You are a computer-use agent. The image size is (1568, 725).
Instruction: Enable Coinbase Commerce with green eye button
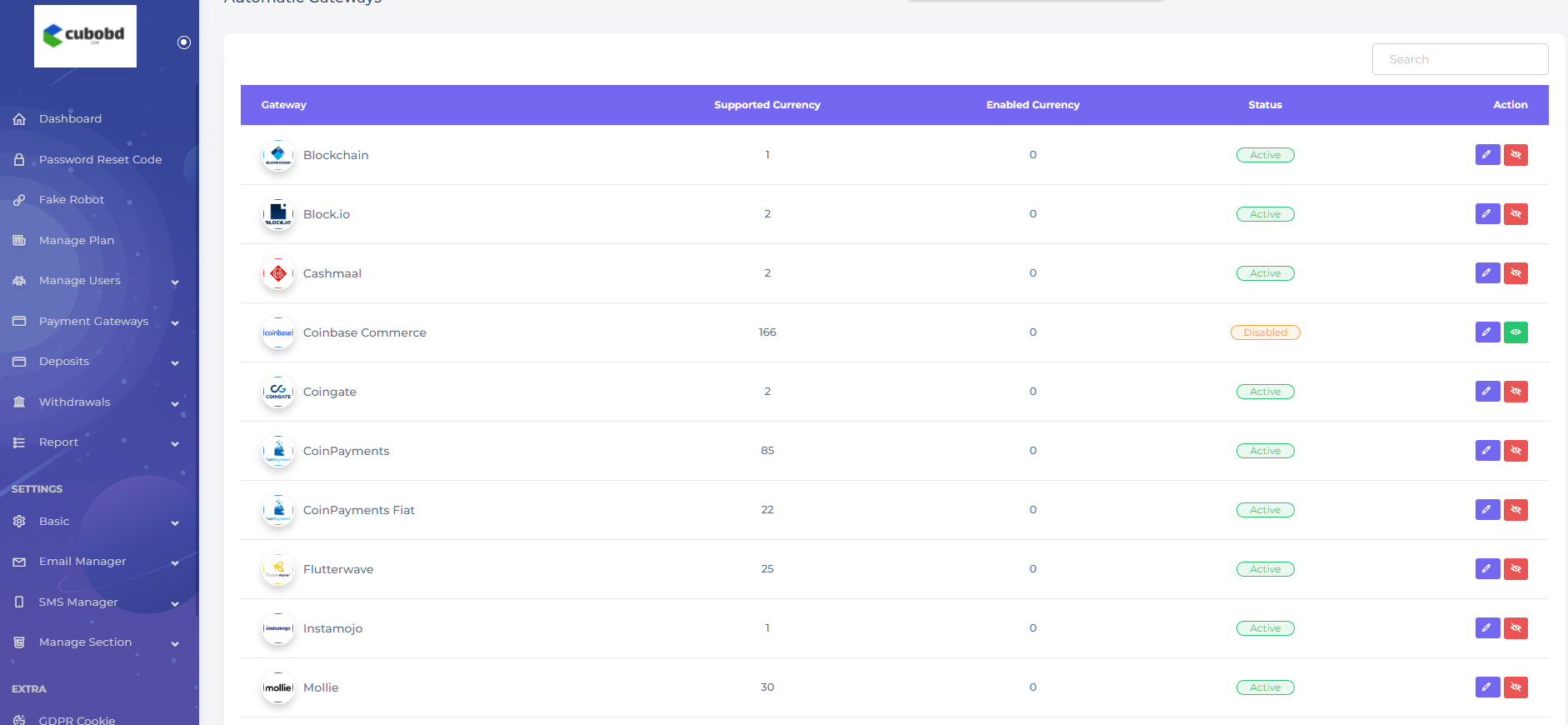click(1516, 332)
